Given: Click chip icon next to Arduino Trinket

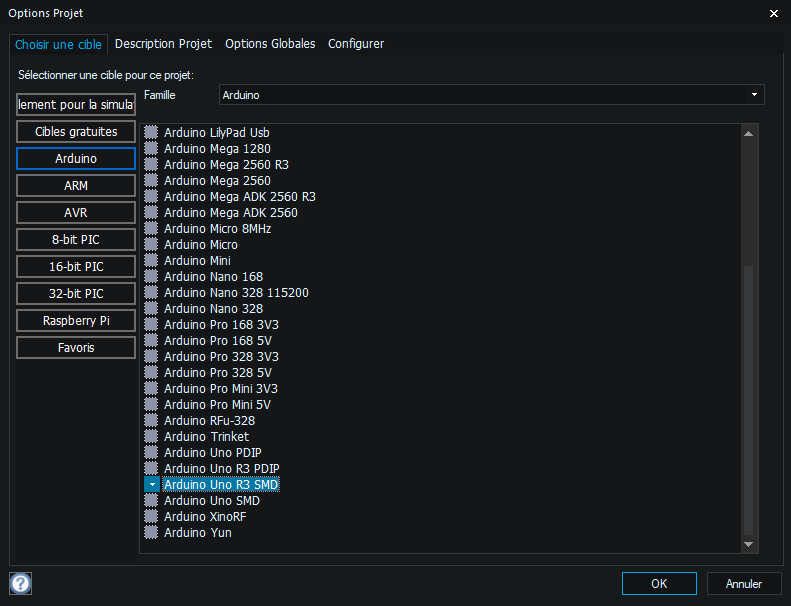Looking at the screenshot, I should [151, 436].
